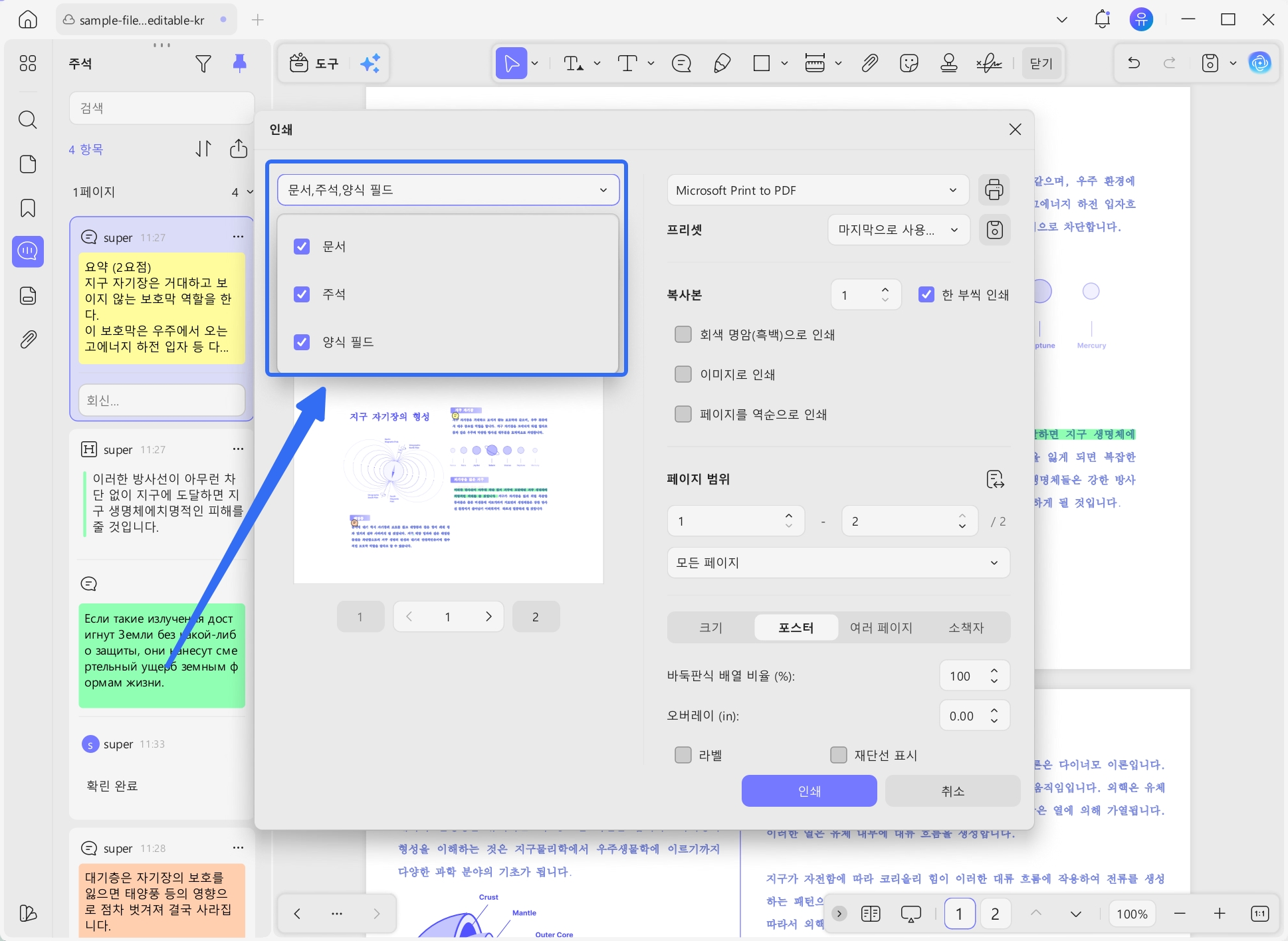
Task: Switch to the 여러 페이지 tab
Action: point(881,627)
